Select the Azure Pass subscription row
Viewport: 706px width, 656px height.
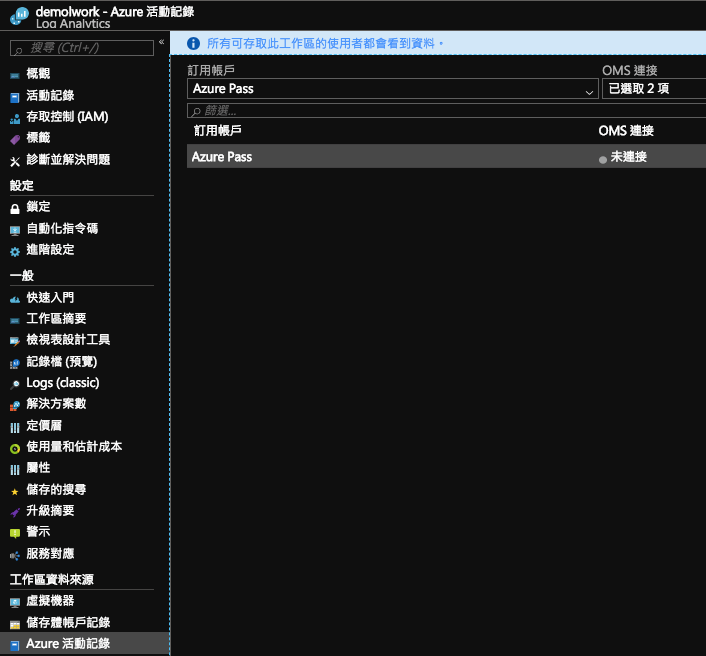tap(446, 156)
